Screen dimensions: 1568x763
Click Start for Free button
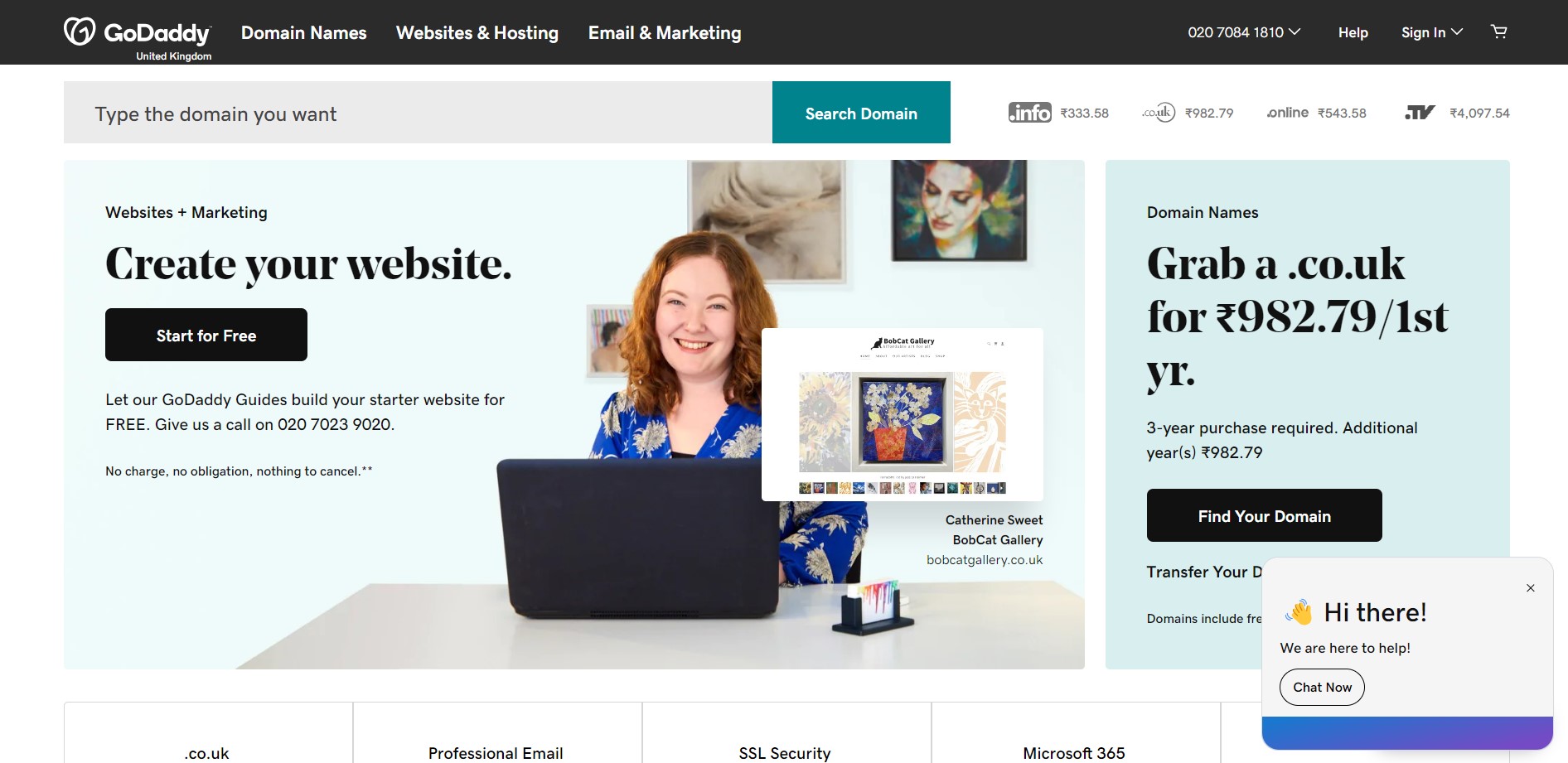[x=206, y=335]
